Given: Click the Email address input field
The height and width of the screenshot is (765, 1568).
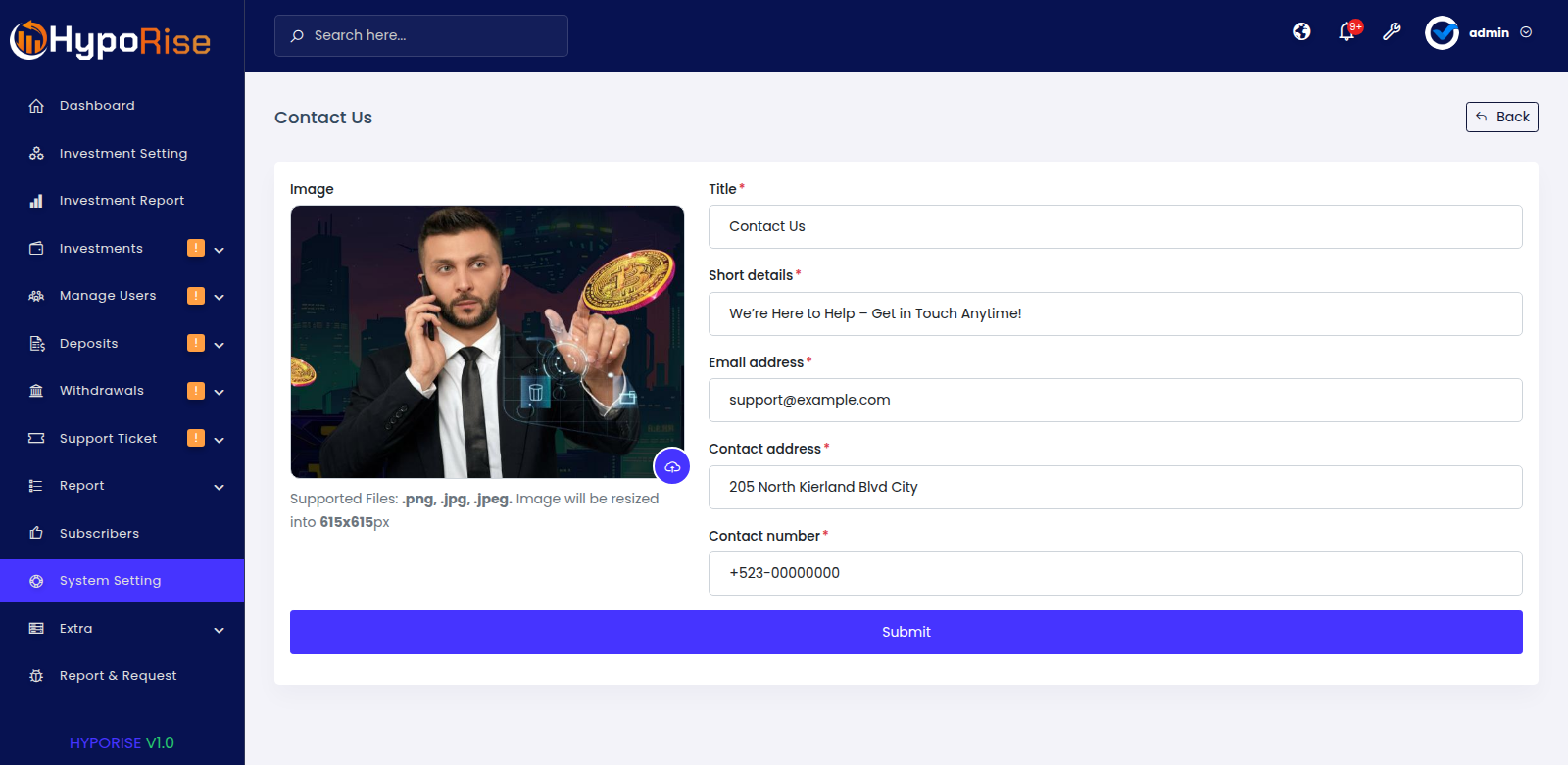Looking at the screenshot, I should (1115, 400).
